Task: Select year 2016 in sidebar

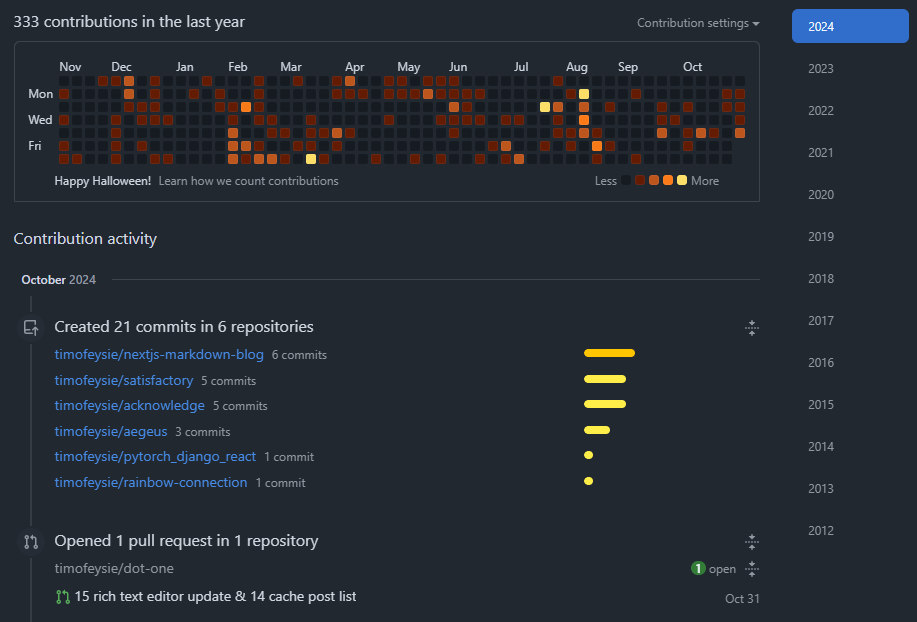Action: [821, 362]
